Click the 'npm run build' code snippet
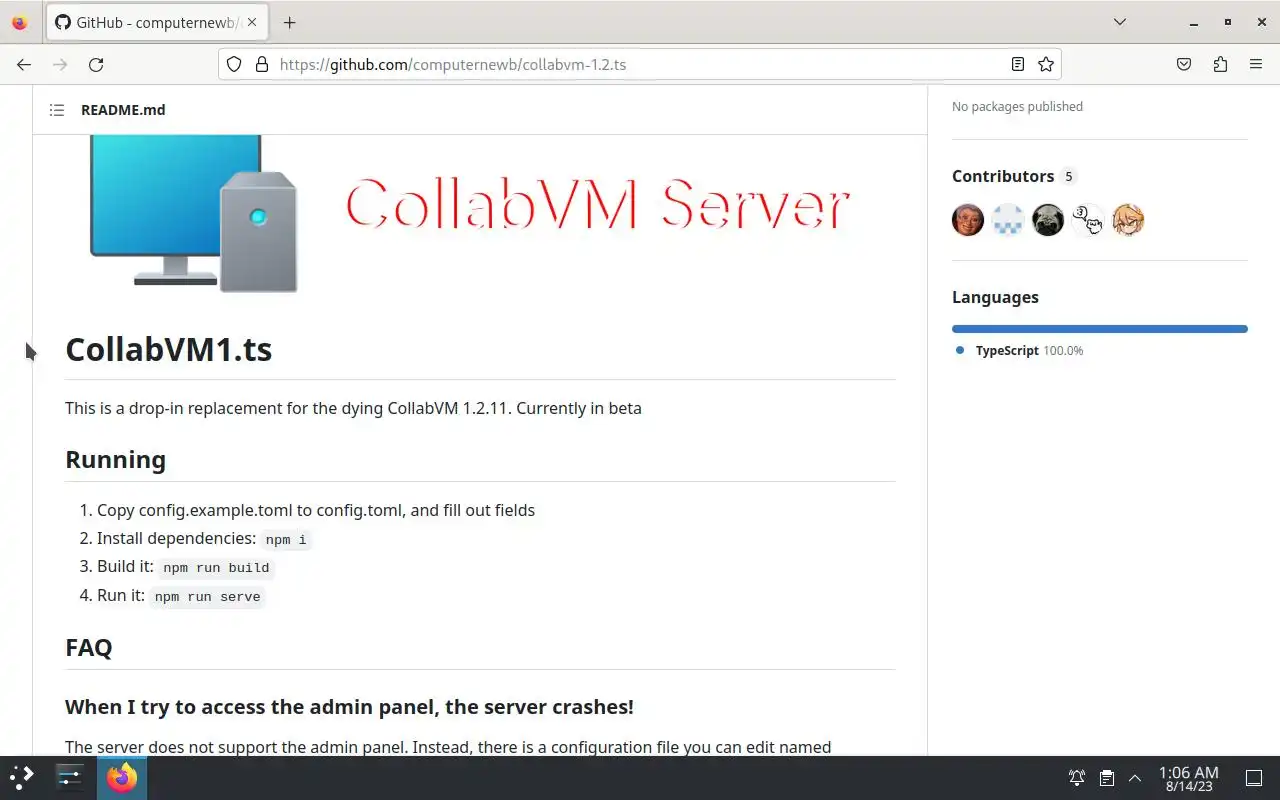1280x800 pixels. coord(216,568)
